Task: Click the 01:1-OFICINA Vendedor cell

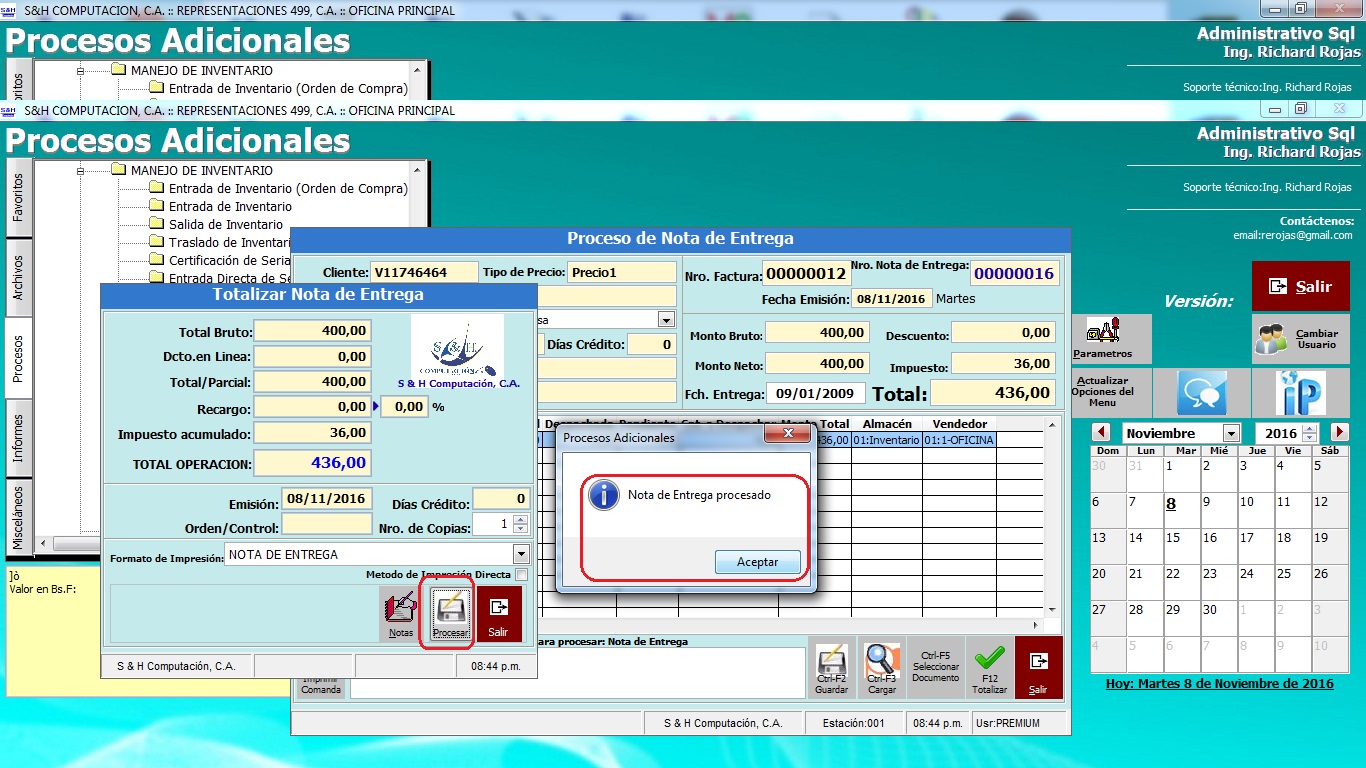Action: pos(959,440)
